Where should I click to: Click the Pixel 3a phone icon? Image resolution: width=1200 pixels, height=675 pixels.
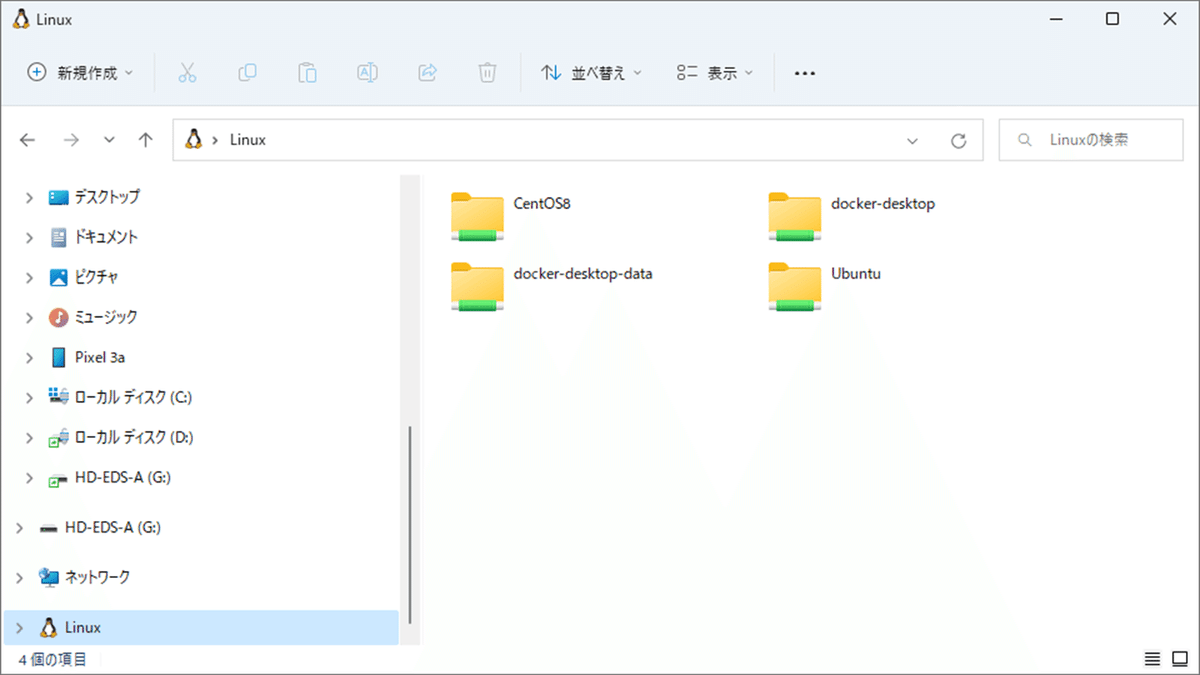pyautogui.click(x=59, y=357)
